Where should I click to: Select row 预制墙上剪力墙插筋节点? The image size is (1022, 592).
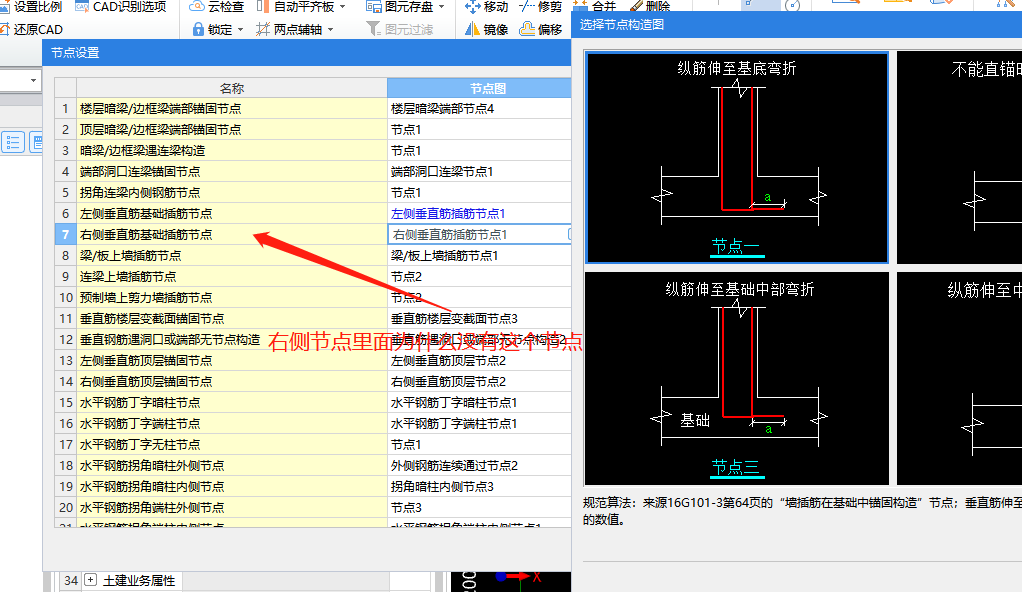pos(231,298)
